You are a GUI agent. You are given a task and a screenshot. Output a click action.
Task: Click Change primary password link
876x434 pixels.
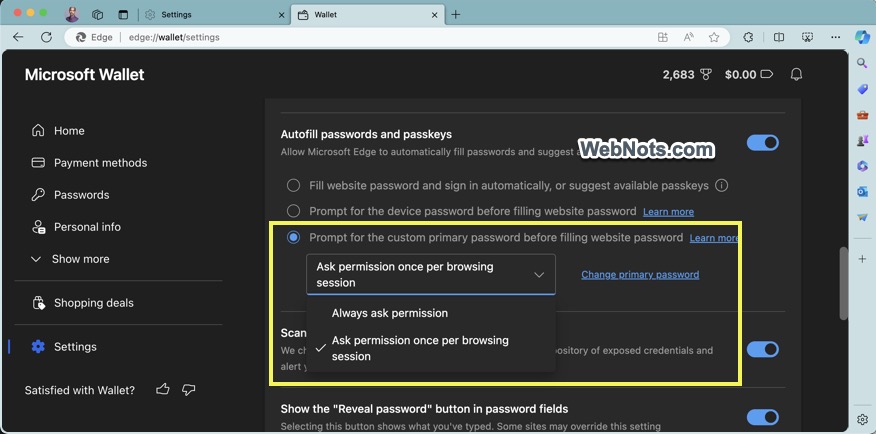tap(640, 274)
